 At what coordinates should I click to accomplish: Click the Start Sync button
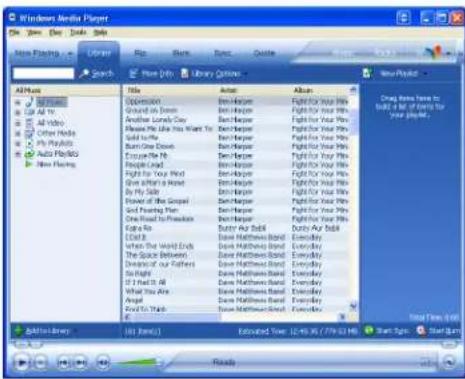pos(386,331)
